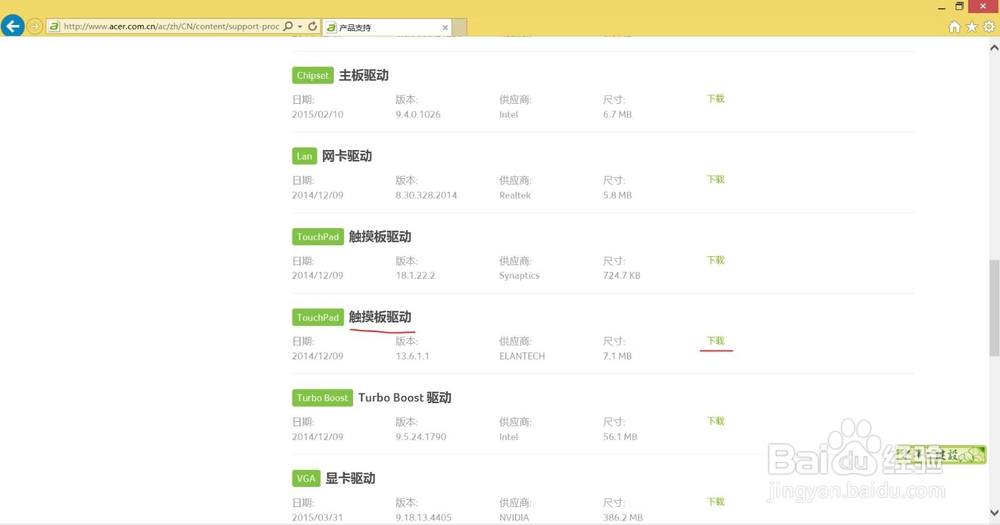Click the scrollbar up arrow

(994, 47)
